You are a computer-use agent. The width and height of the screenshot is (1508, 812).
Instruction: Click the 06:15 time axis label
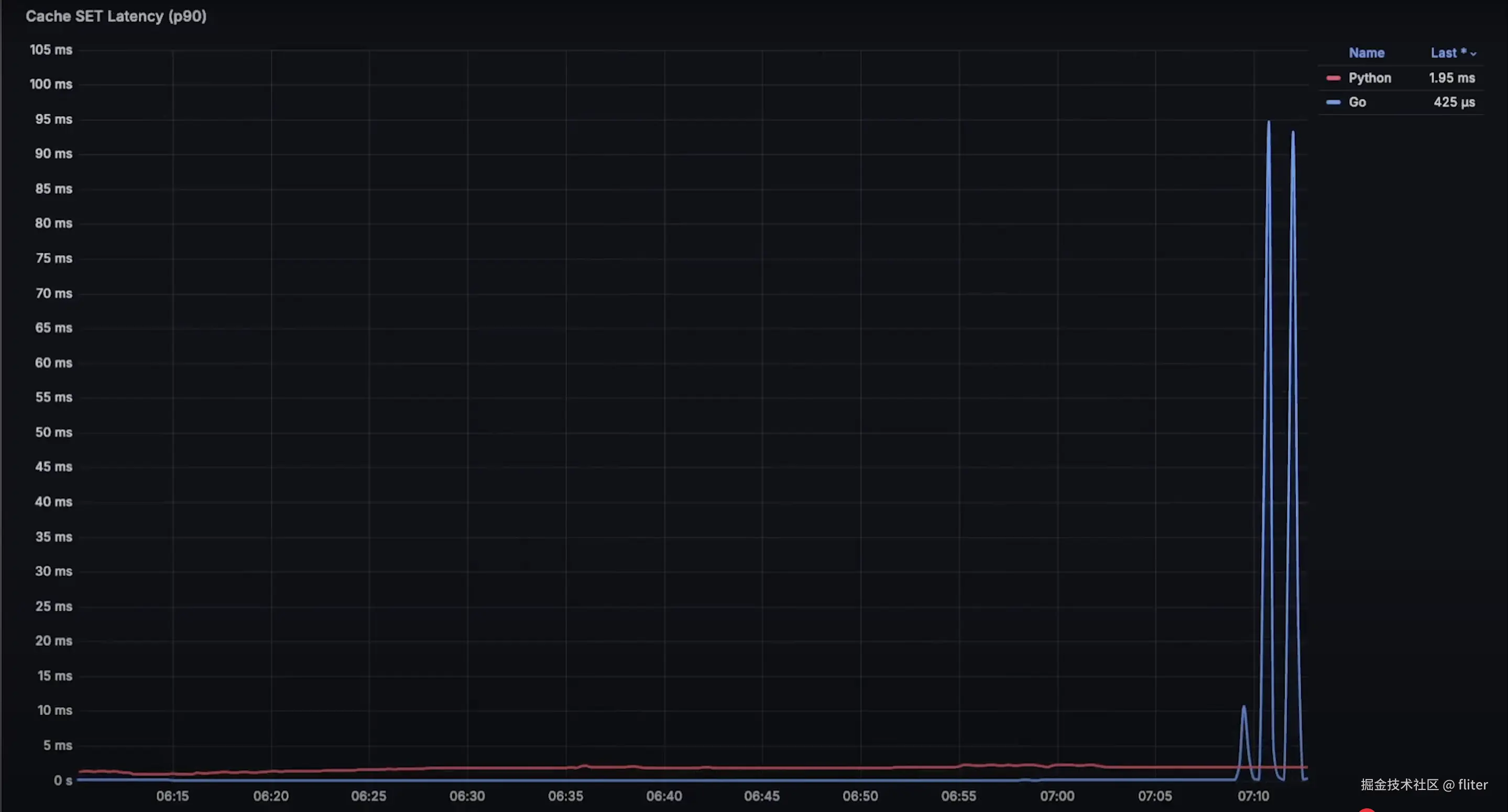click(172, 796)
